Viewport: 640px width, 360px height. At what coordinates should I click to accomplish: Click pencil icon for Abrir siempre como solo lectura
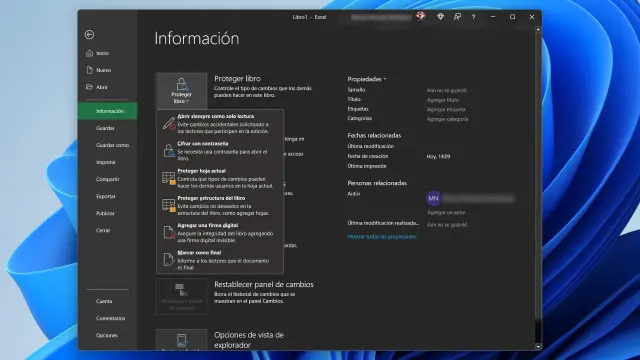(169, 124)
